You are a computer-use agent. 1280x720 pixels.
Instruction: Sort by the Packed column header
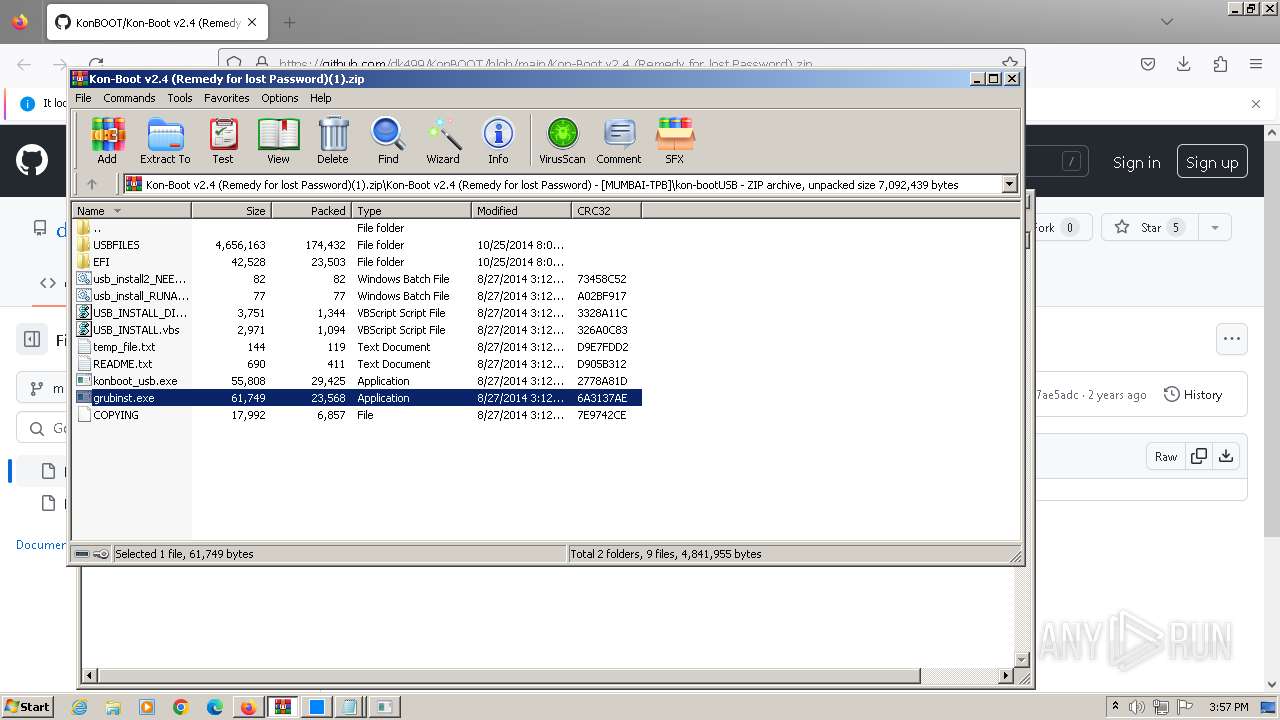click(x=311, y=210)
